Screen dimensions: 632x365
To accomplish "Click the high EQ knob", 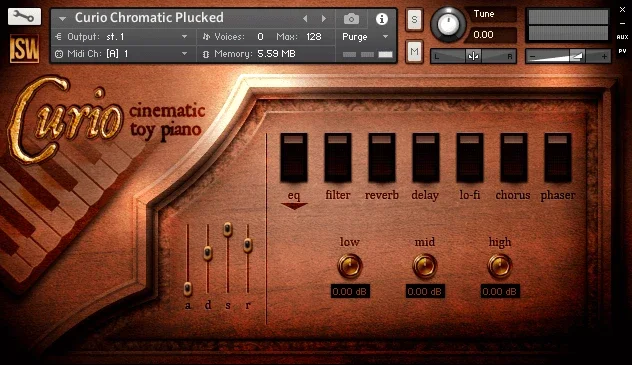I will coord(500,266).
